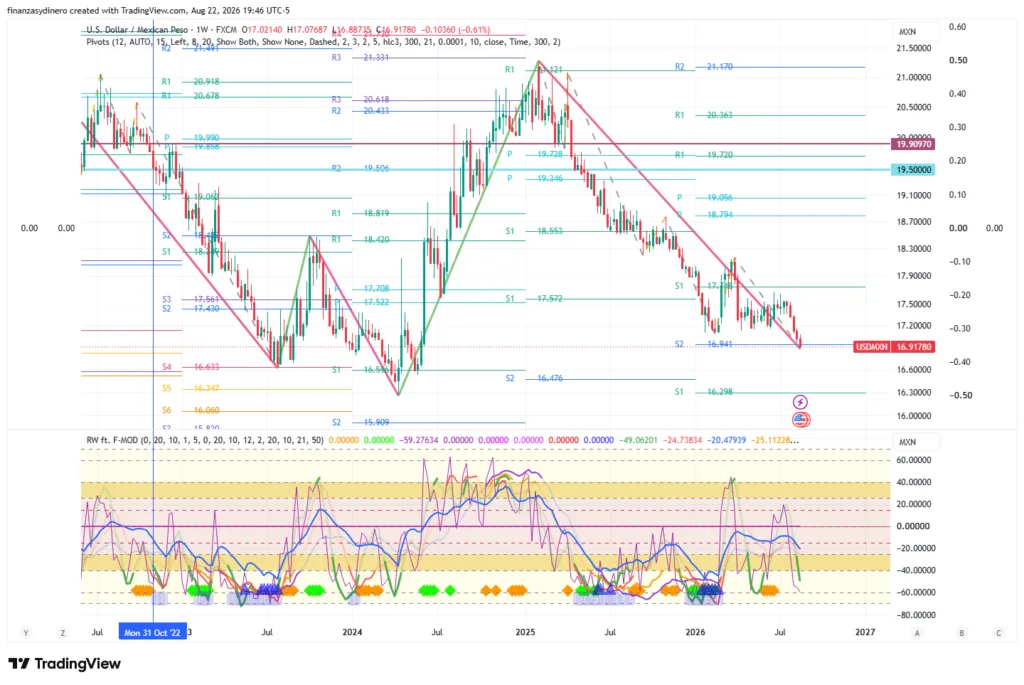Screen dimensions: 1024x685
Task: Click the 19.90970 horizontal line price label
Action: (913, 144)
